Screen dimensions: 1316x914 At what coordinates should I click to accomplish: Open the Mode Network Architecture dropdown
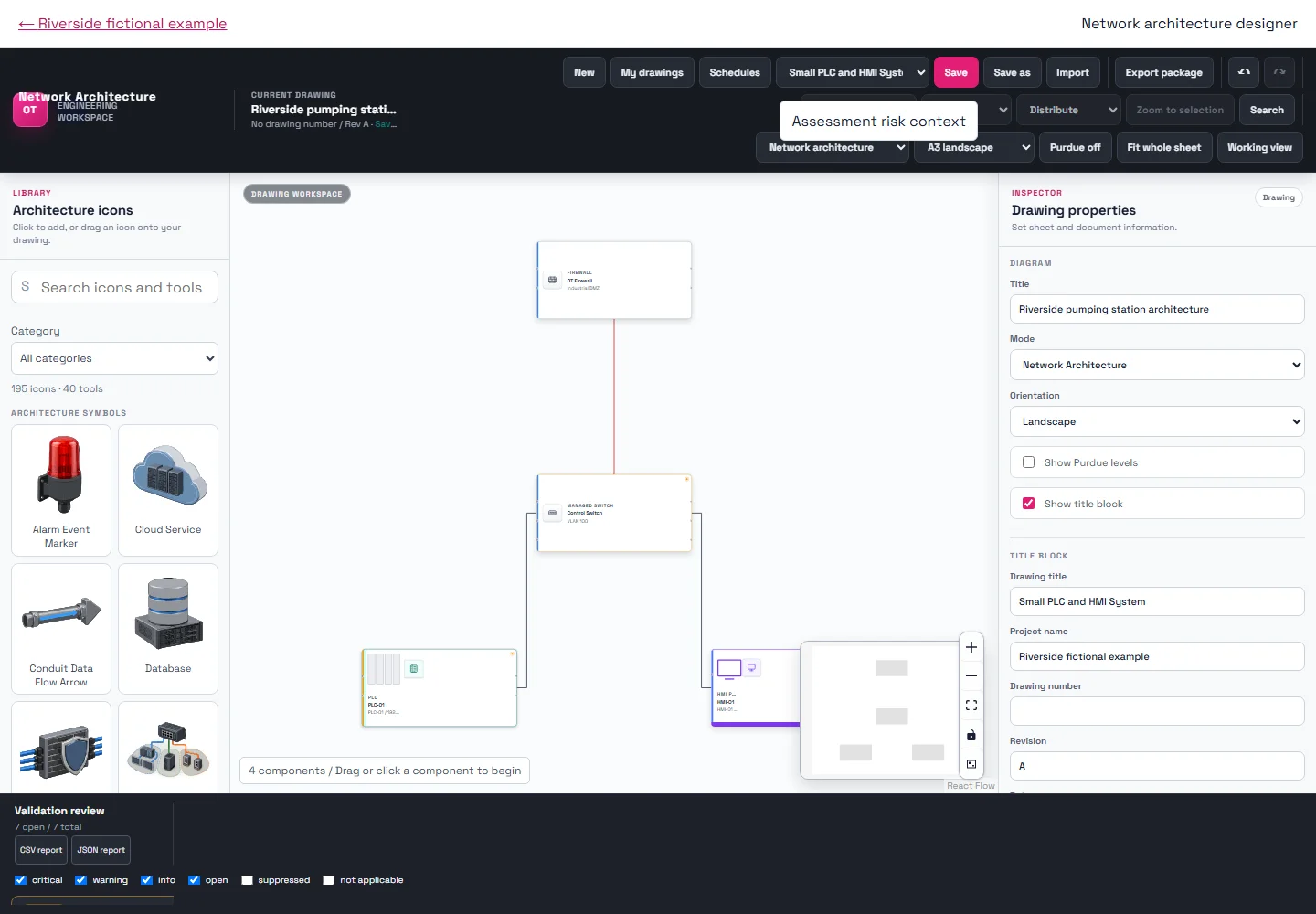(x=1157, y=365)
